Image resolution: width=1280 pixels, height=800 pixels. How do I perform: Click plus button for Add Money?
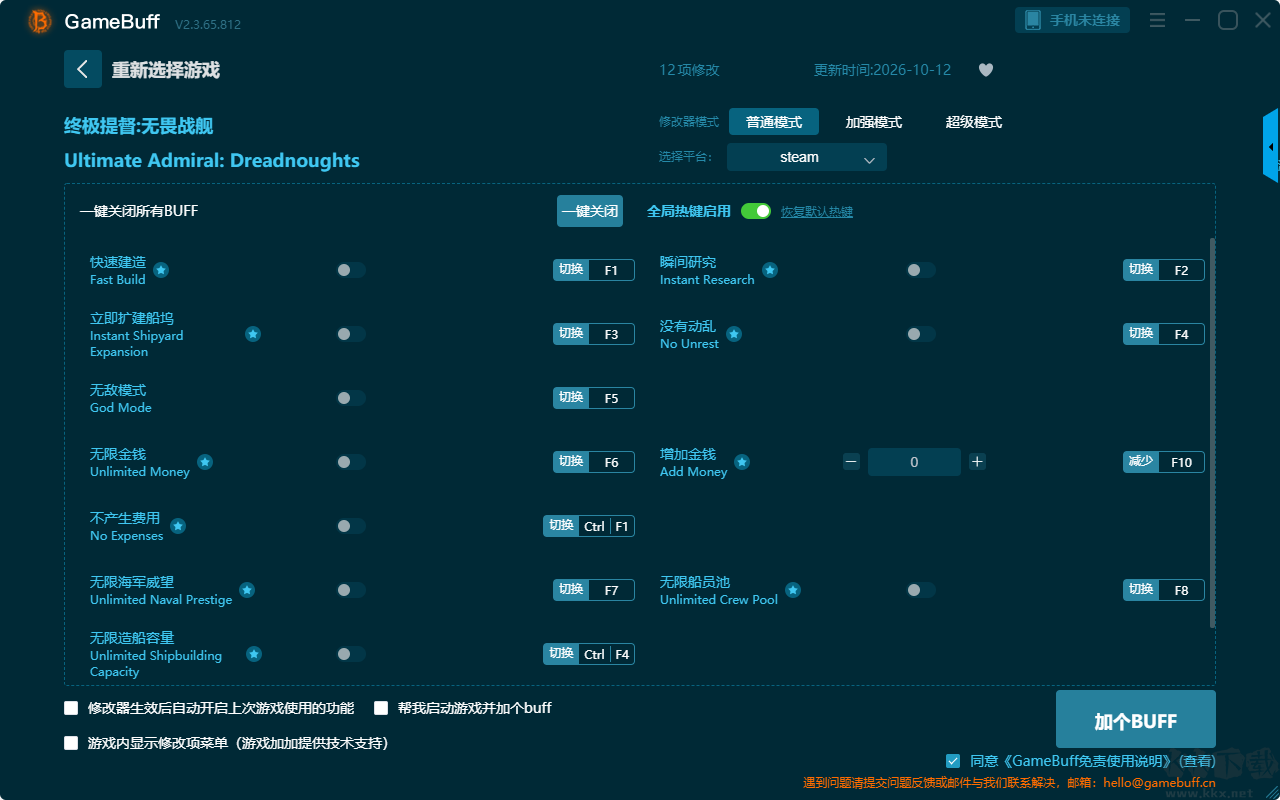pyautogui.click(x=978, y=462)
